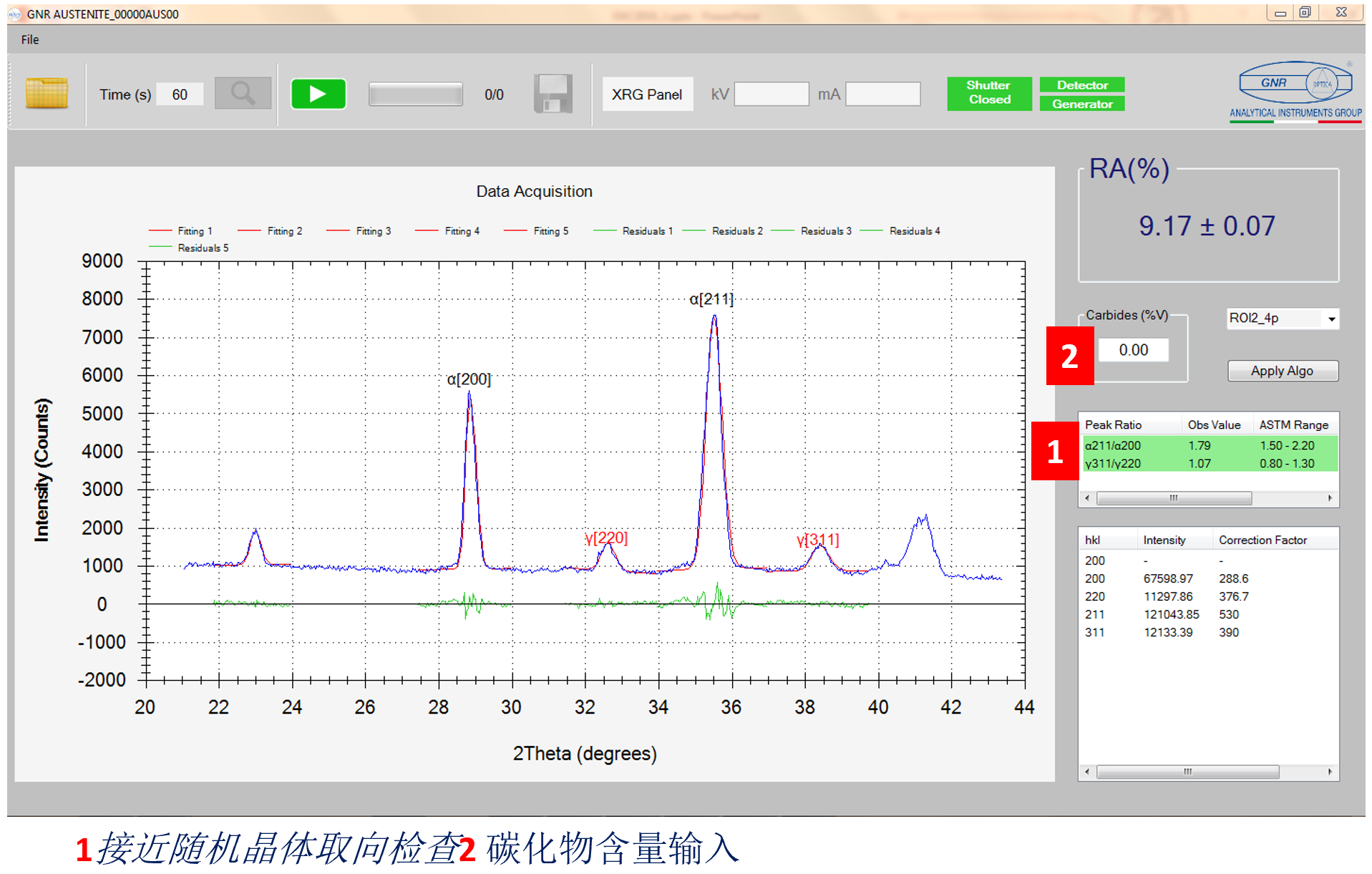Click the acquisition progress bar
This screenshot has width=1372, height=874.
(415, 94)
